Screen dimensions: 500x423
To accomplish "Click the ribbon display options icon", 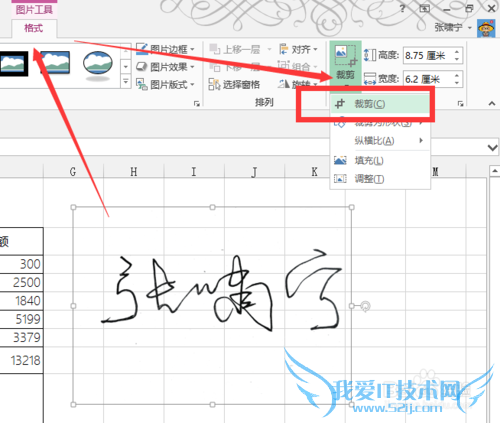I will coord(424,8).
